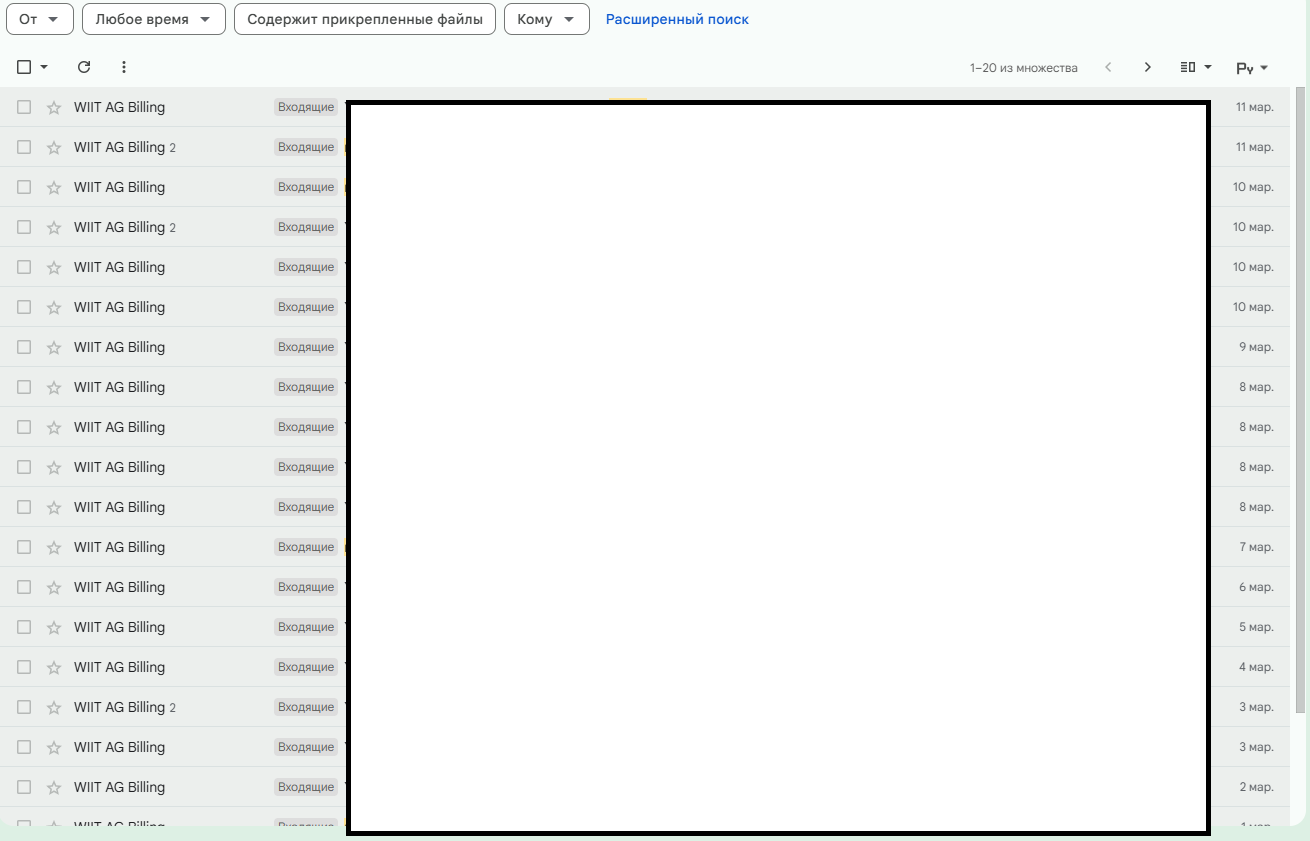Star the 2 мар. WIIT AG Billing email
1310x841 pixels.
pyautogui.click(x=54, y=787)
